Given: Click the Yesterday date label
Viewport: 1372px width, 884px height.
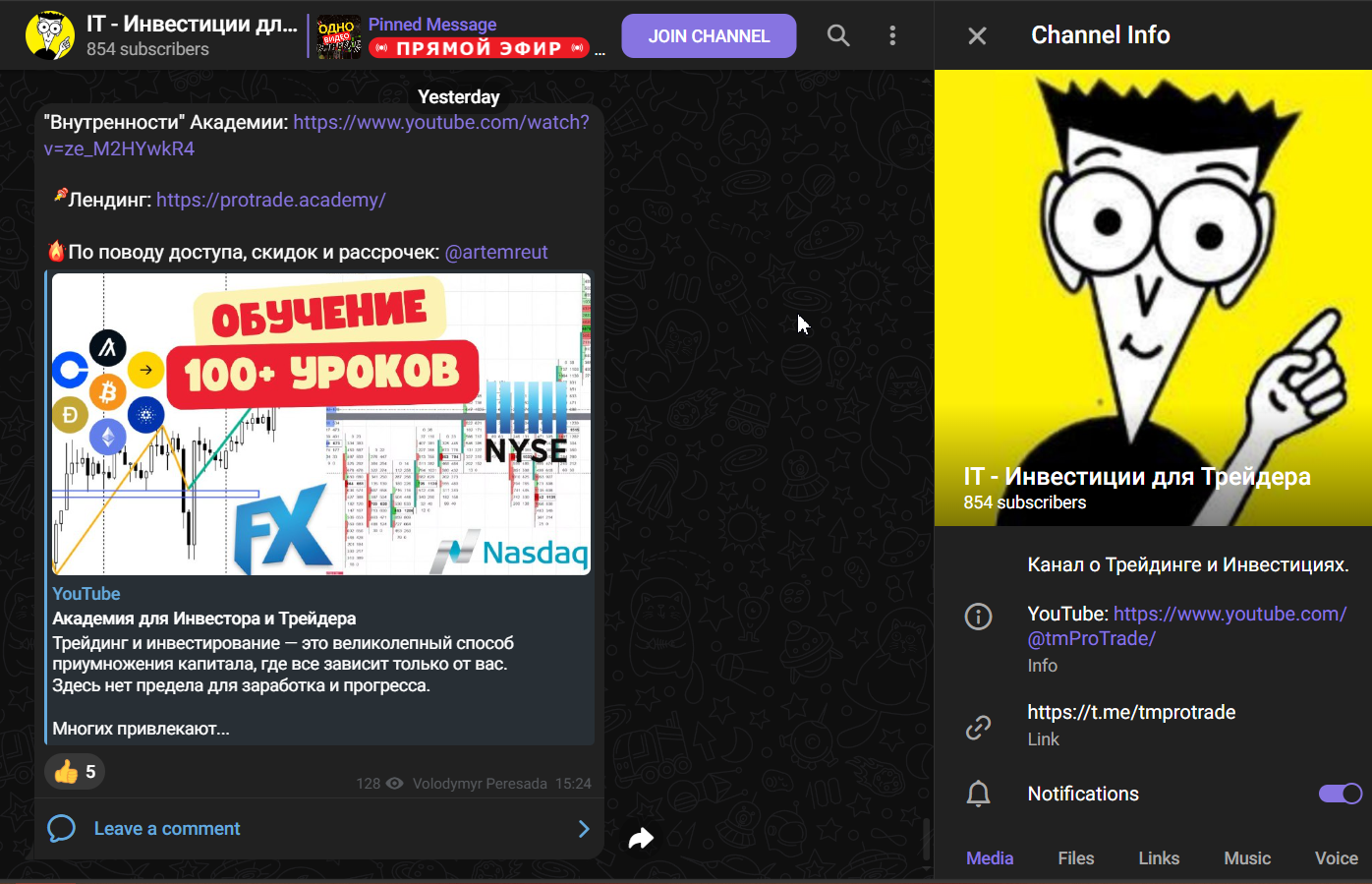Looking at the screenshot, I should tap(459, 96).
